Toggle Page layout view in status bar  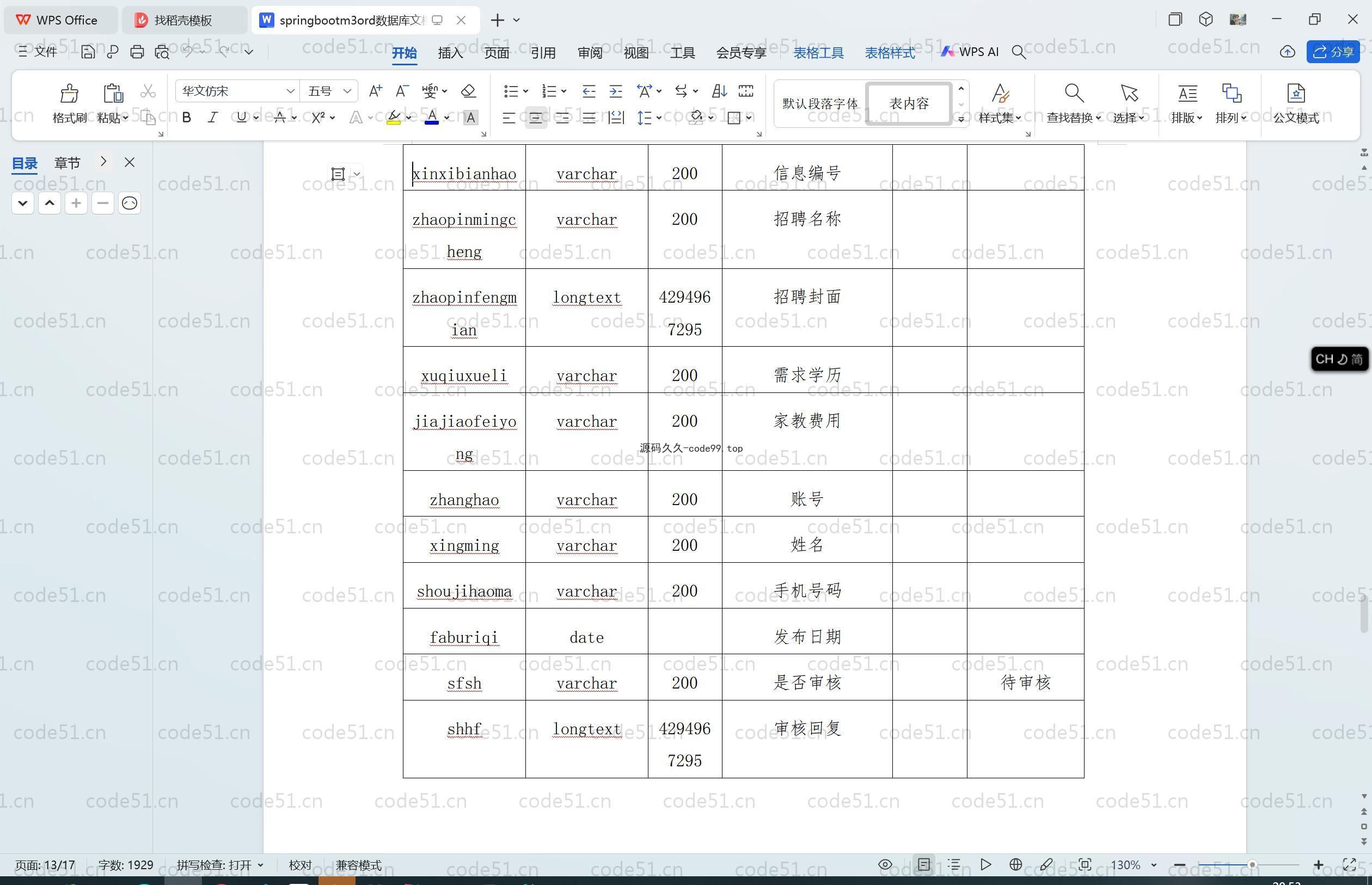(x=924, y=864)
